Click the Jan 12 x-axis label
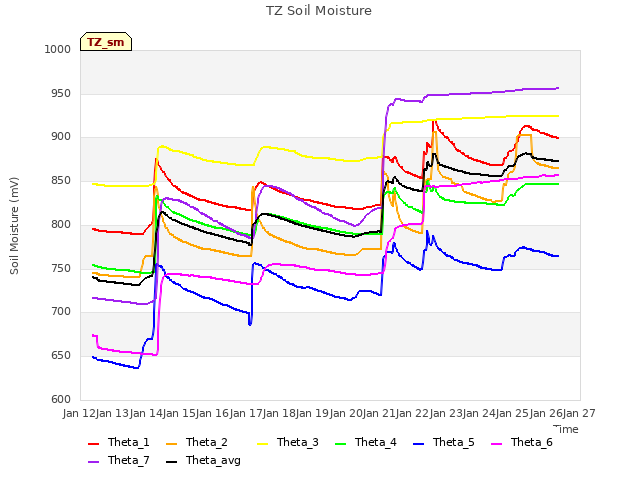Screen dimensions: 640x480 click(79, 413)
